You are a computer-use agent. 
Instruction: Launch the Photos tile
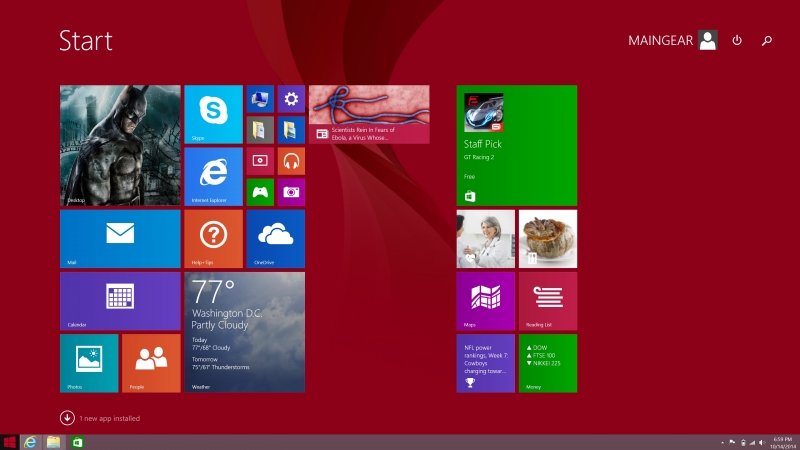point(89,363)
